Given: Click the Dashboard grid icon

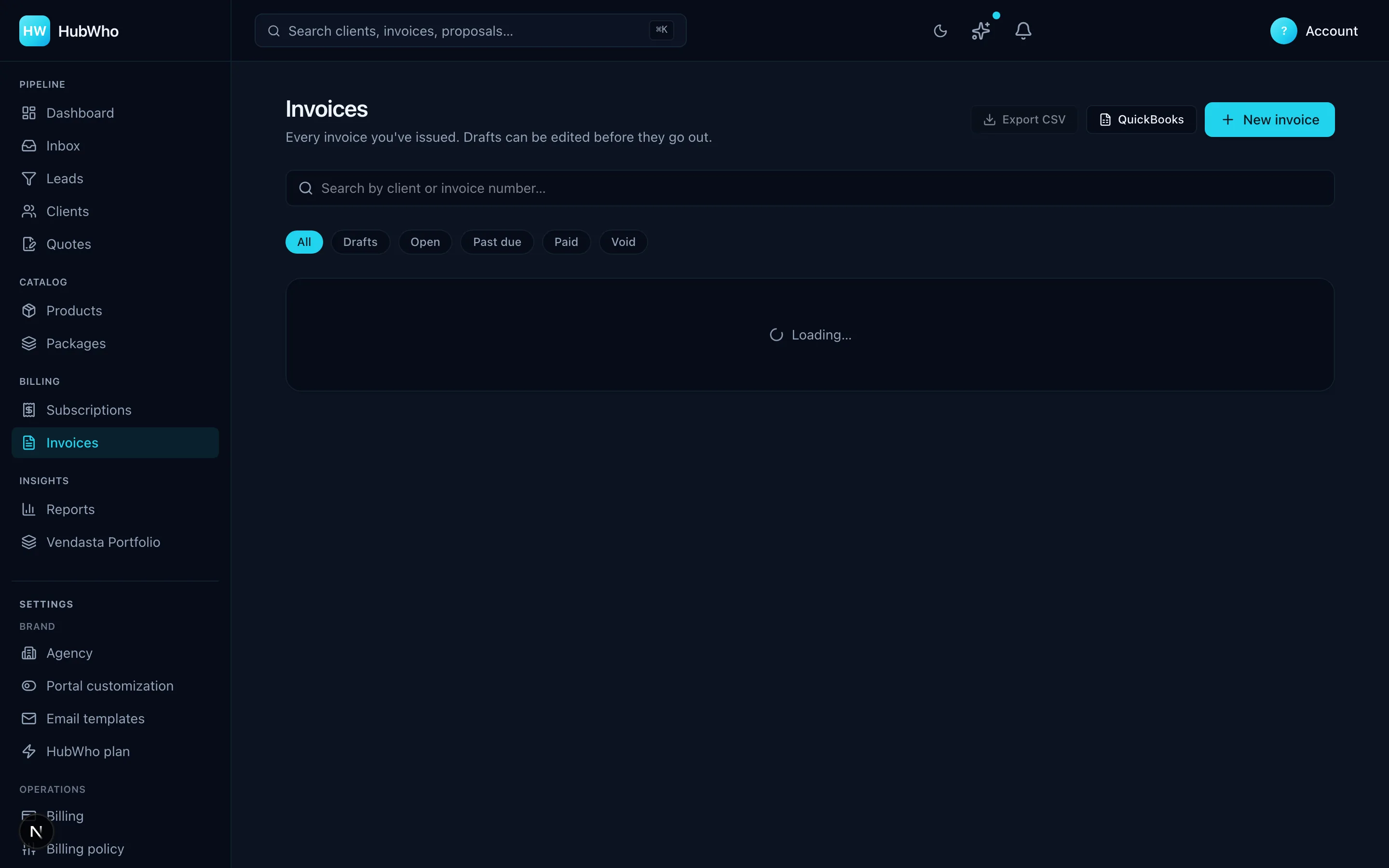Looking at the screenshot, I should click(29, 113).
